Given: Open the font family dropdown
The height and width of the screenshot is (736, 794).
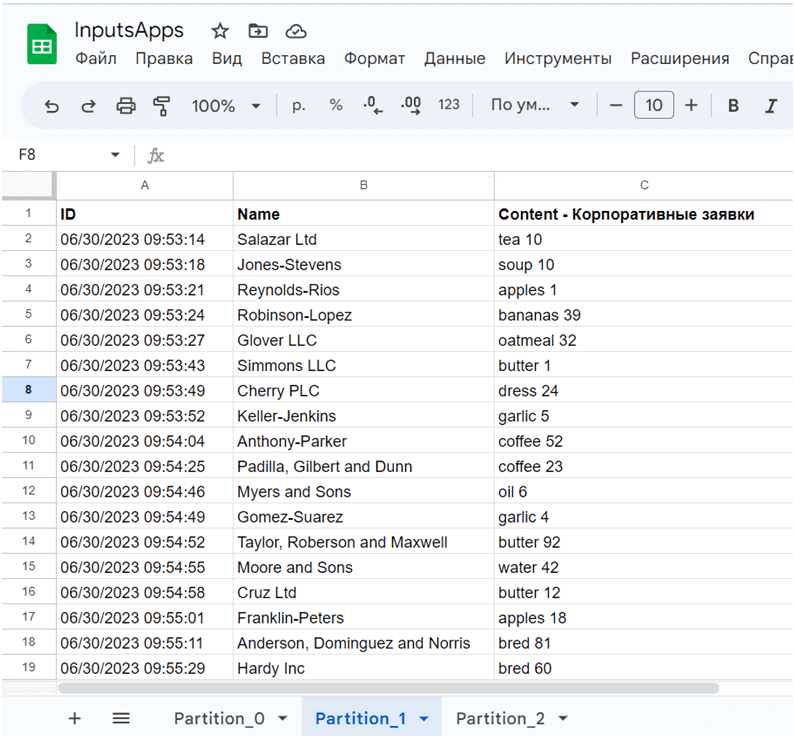Looking at the screenshot, I should pos(535,105).
